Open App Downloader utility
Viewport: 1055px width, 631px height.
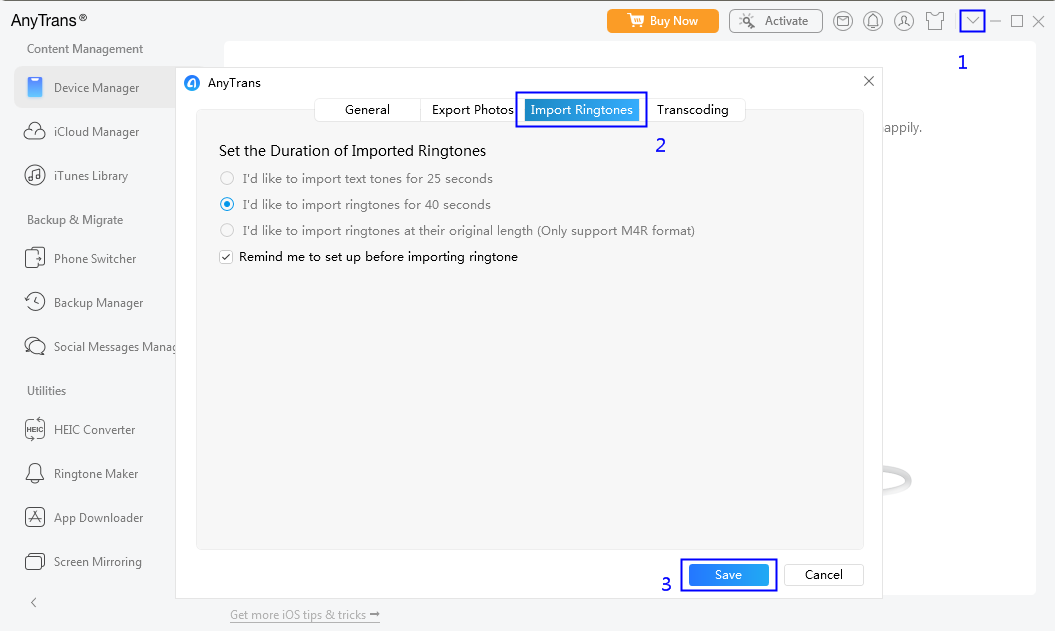(84, 517)
